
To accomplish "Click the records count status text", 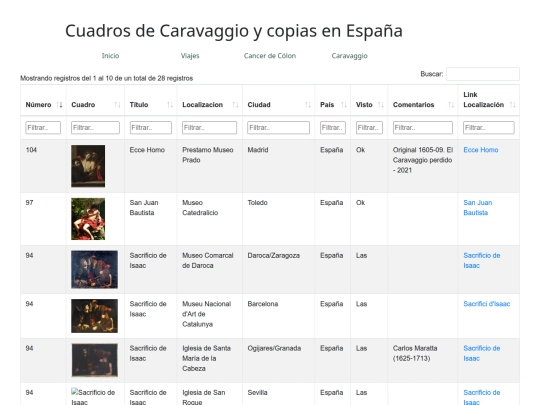I will (x=106, y=78).
